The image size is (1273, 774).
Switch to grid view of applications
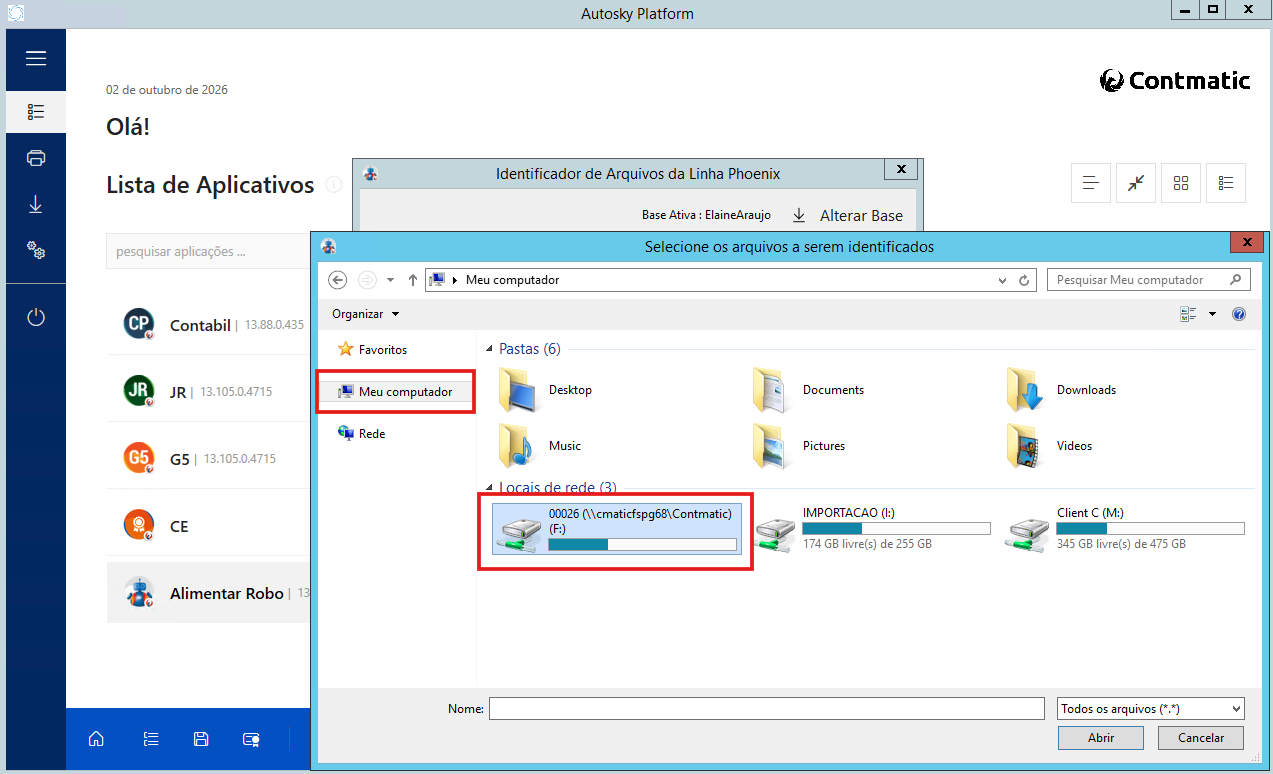tap(1181, 183)
